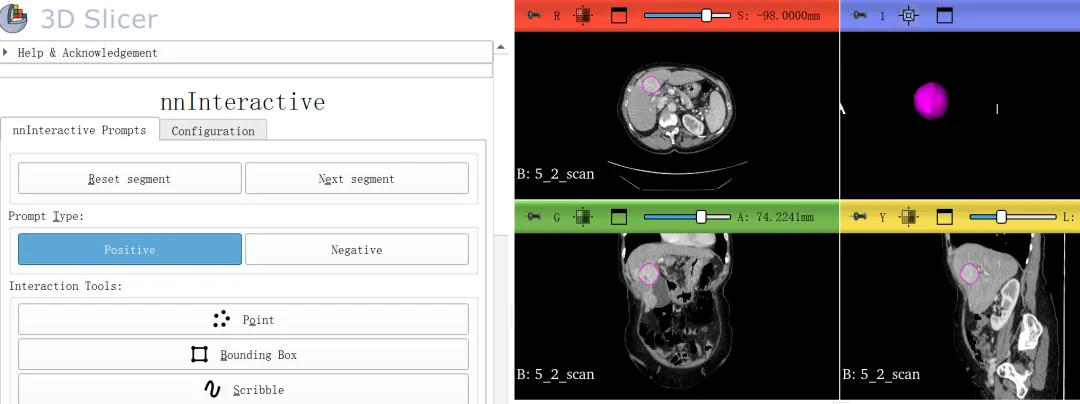This screenshot has width=1080, height=404.
Task: Click the G label in green view
Action: click(x=557, y=217)
